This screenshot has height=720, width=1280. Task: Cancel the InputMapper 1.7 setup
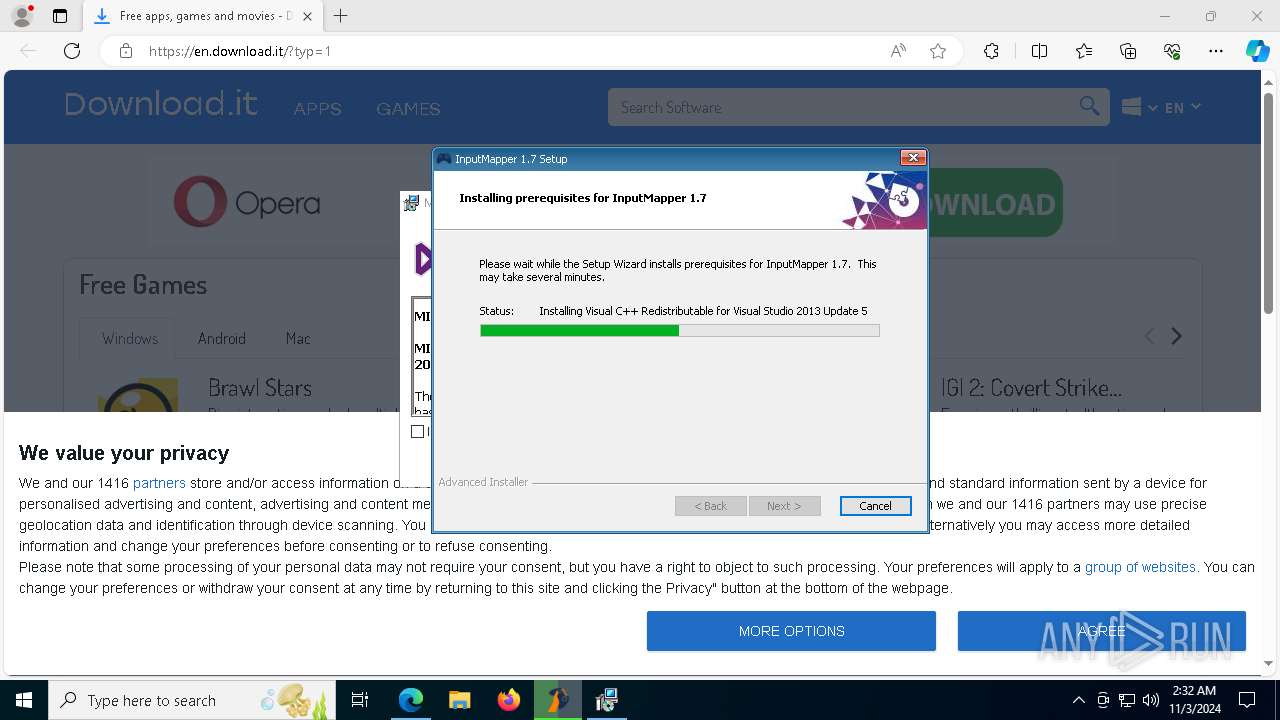pyautogui.click(x=875, y=506)
